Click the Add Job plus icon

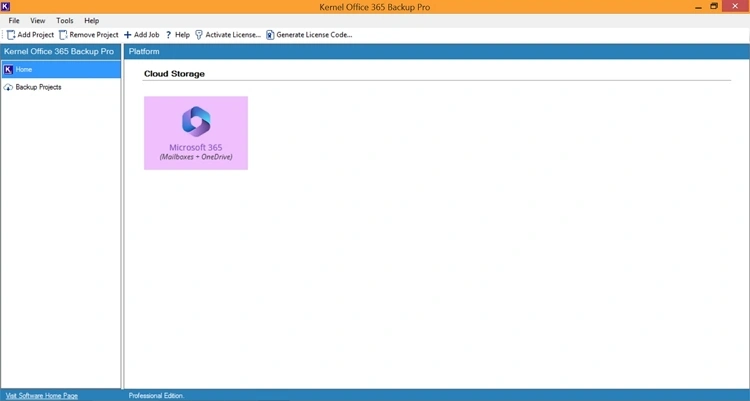point(128,35)
